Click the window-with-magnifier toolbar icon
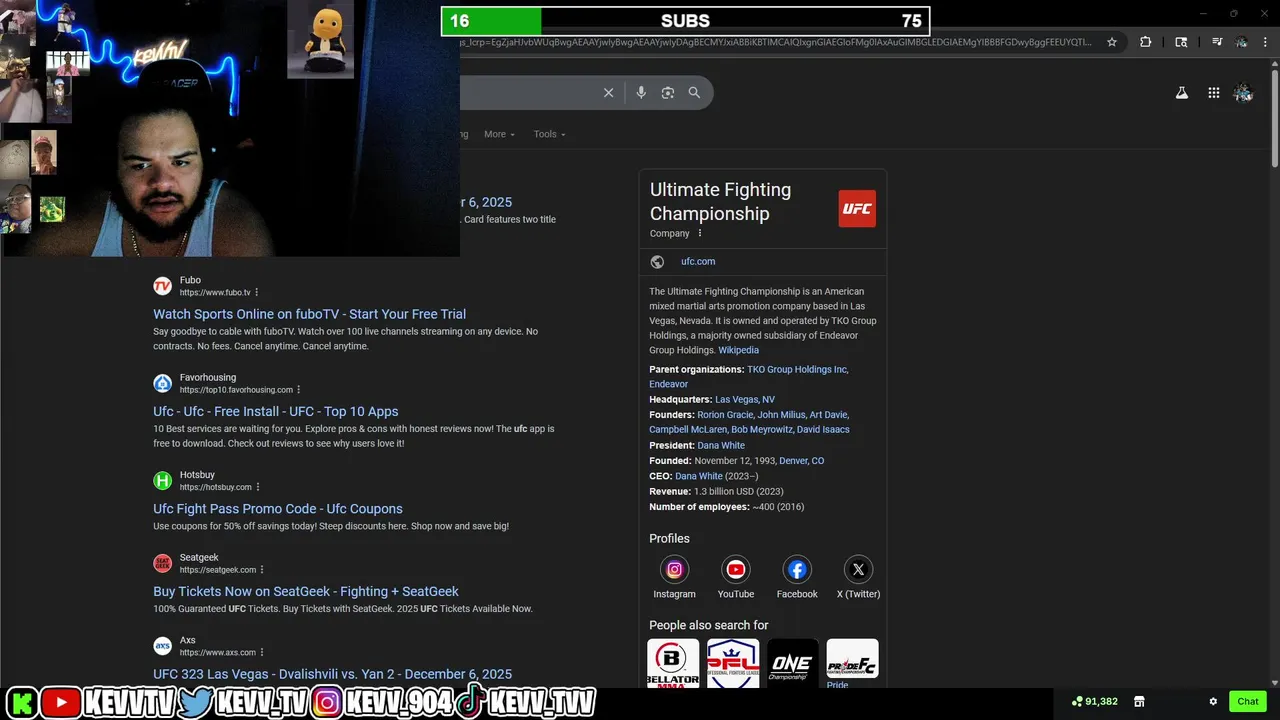The height and width of the screenshot is (720, 1280). [1181, 42]
